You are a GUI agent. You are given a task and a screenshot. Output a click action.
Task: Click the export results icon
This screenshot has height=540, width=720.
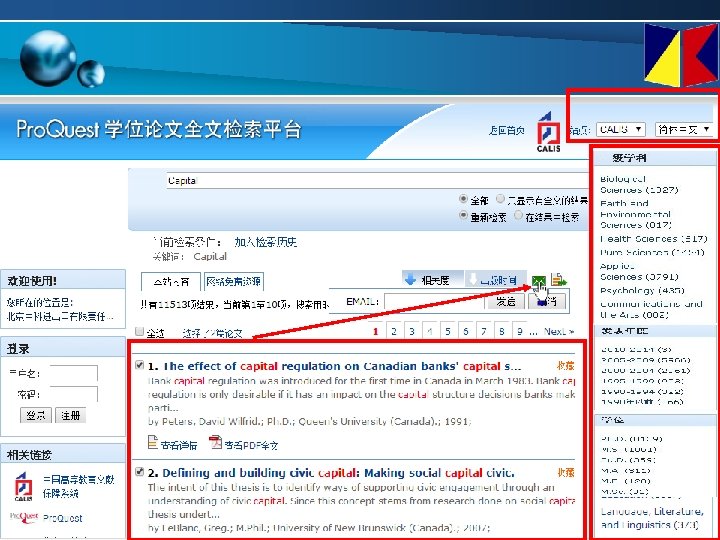click(559, 280)
